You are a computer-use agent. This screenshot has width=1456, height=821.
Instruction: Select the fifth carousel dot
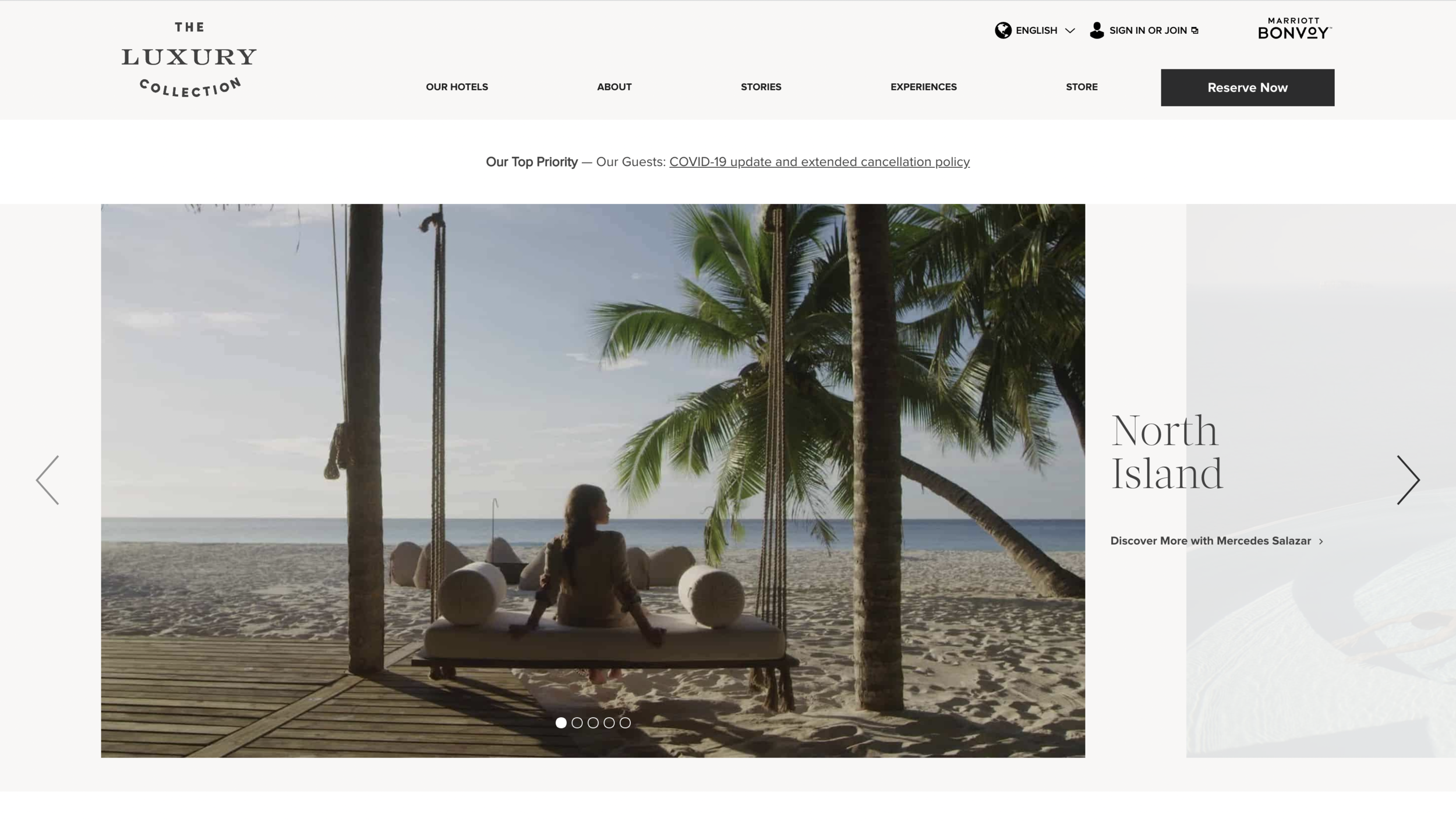coord(625,723)
